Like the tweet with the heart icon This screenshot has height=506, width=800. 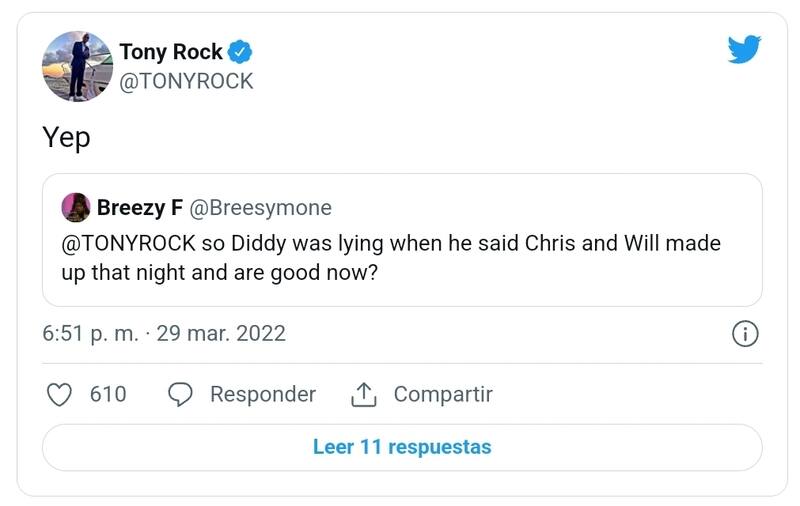point(60,394)
